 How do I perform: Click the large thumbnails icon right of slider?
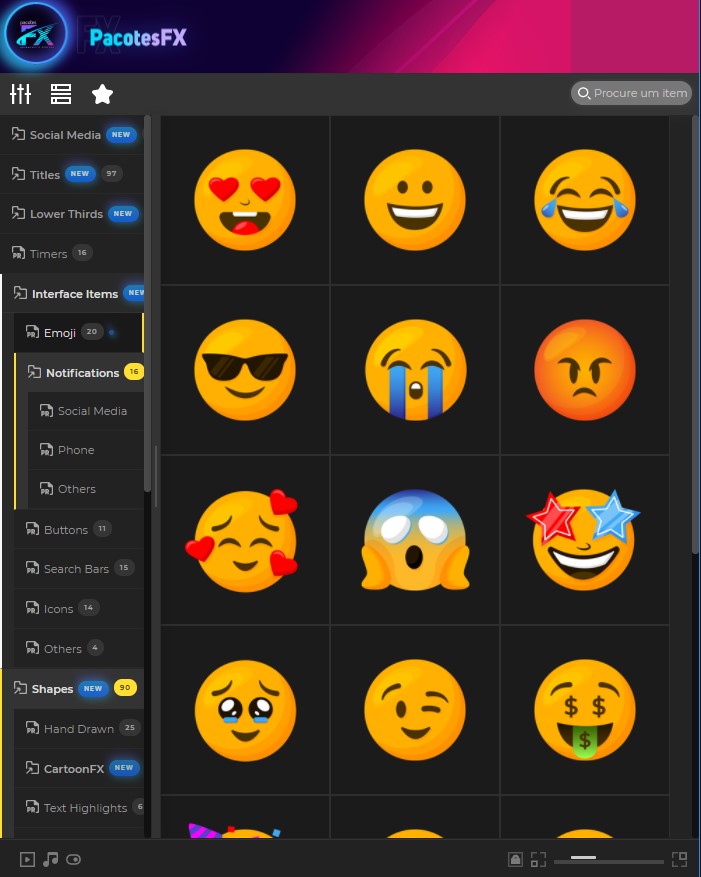coord(679,859)
